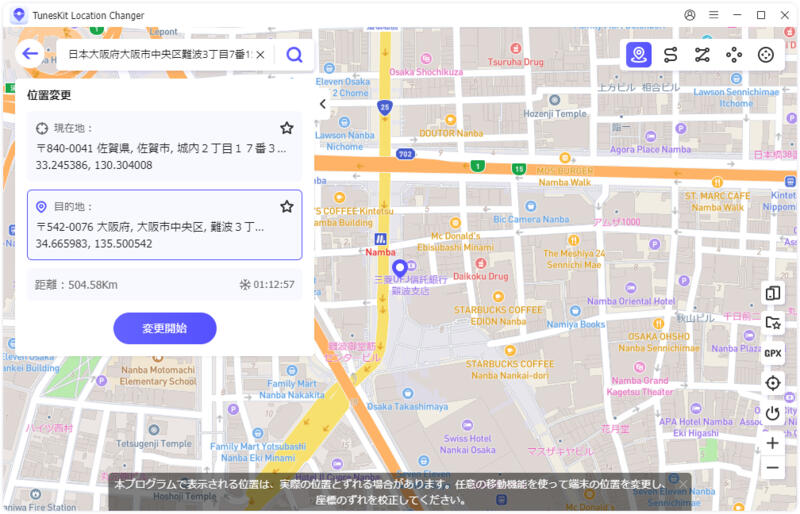Screen dimensions: 800x514
Task: Import a GPX file
Action: click(773, 353)
